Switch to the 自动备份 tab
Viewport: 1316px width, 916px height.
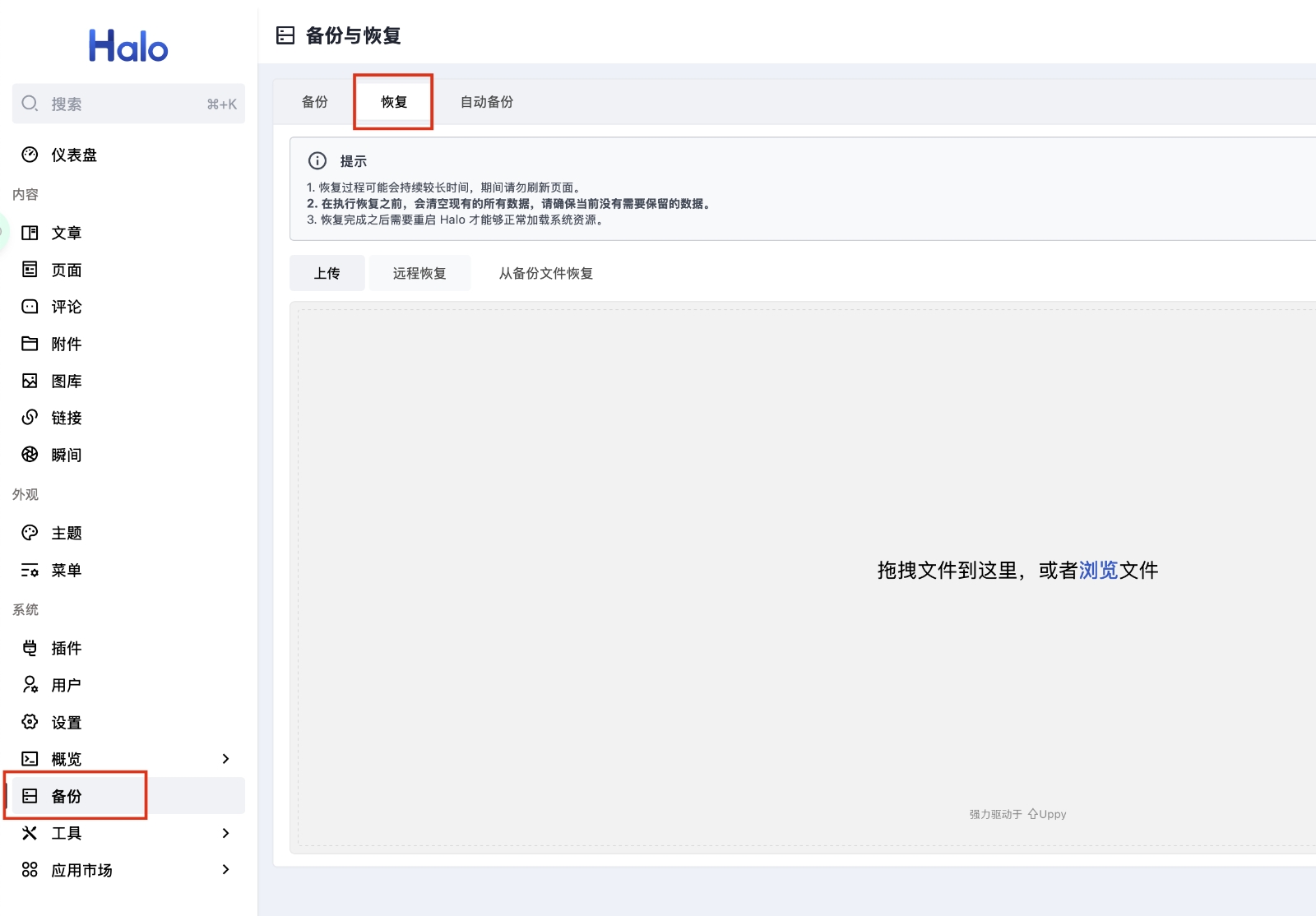point(486,102)
